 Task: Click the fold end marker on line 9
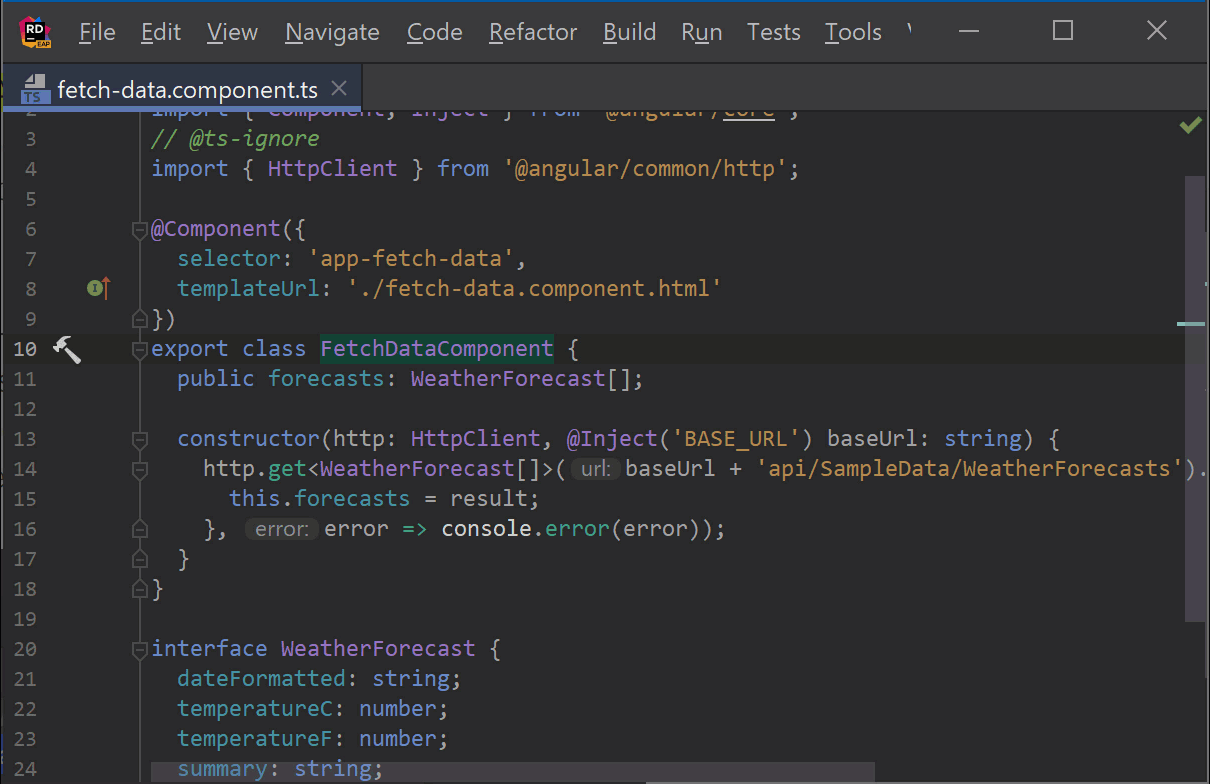pos(140,319)
